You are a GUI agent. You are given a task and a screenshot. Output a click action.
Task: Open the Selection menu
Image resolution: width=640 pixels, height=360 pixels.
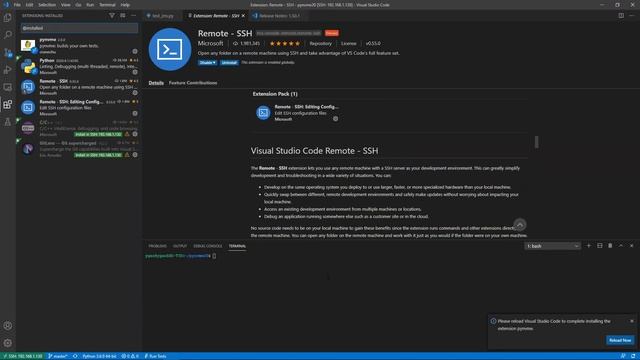47,5
